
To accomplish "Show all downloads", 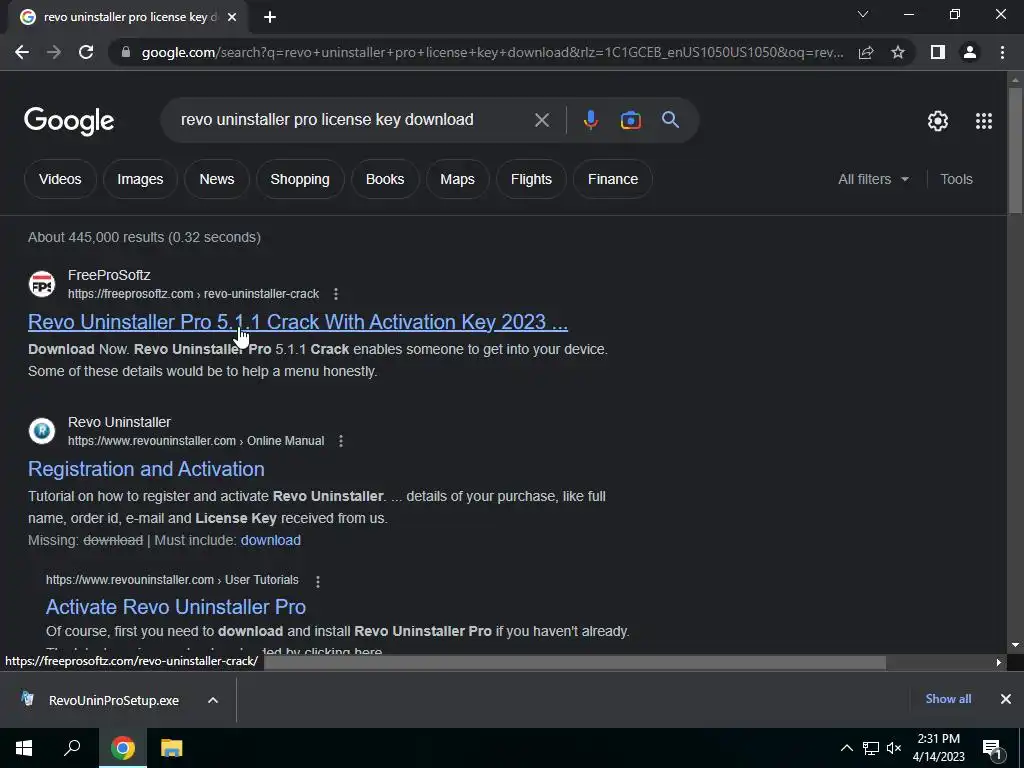I will [x=948, y=699].
